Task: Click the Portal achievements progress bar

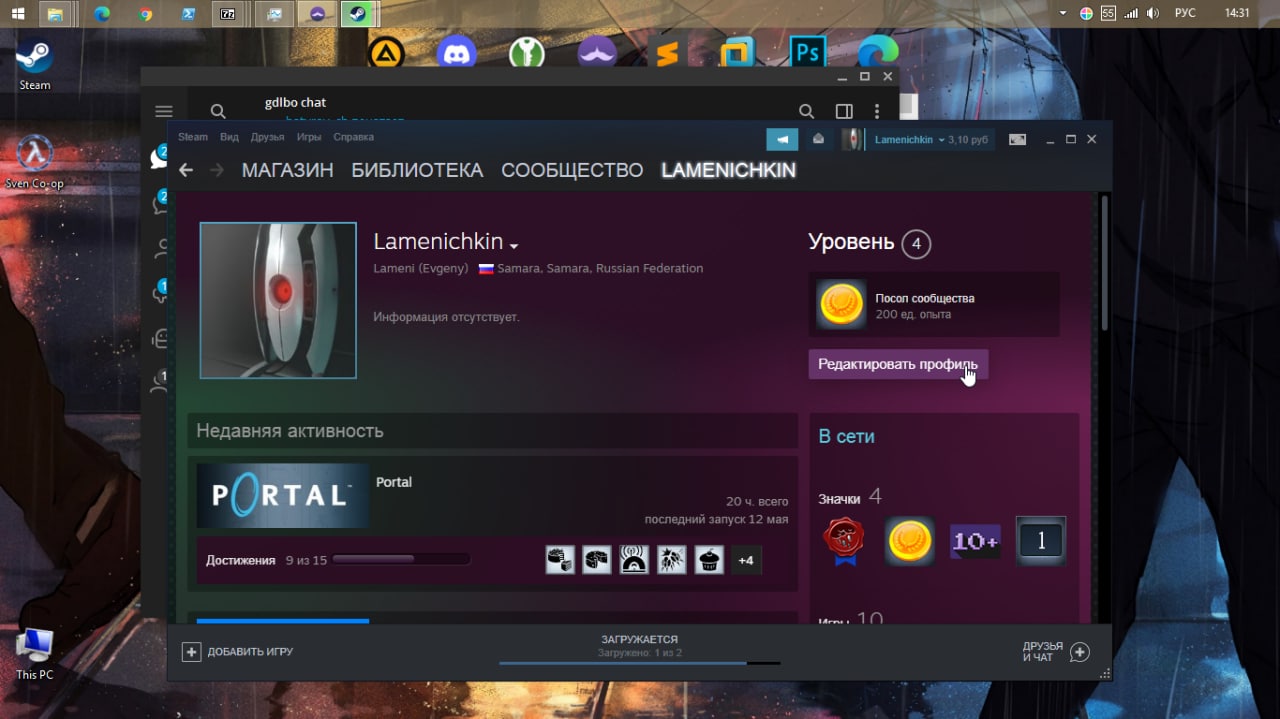Action: click(401, 559)
